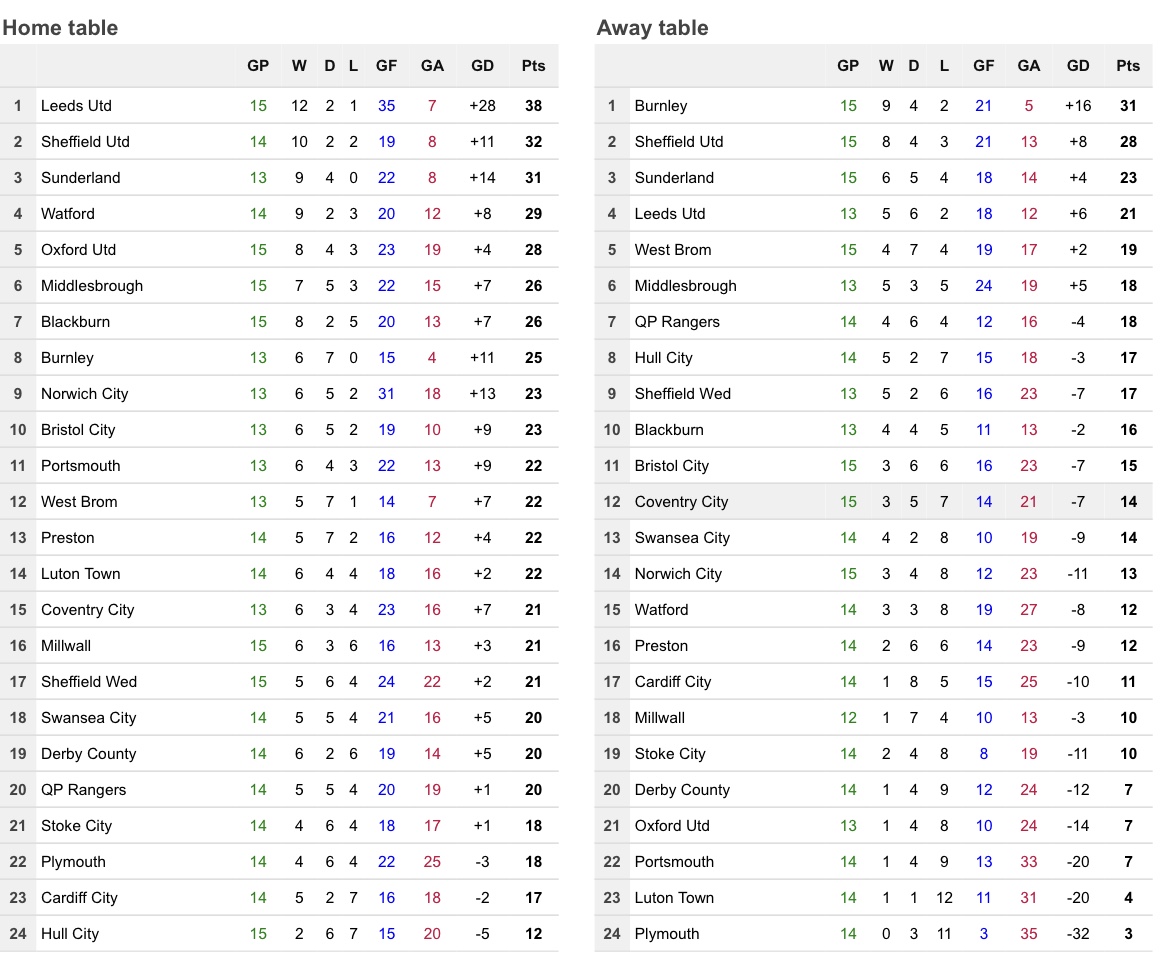
Task: Click West Brom in the Away table
Action: [673, 250]
